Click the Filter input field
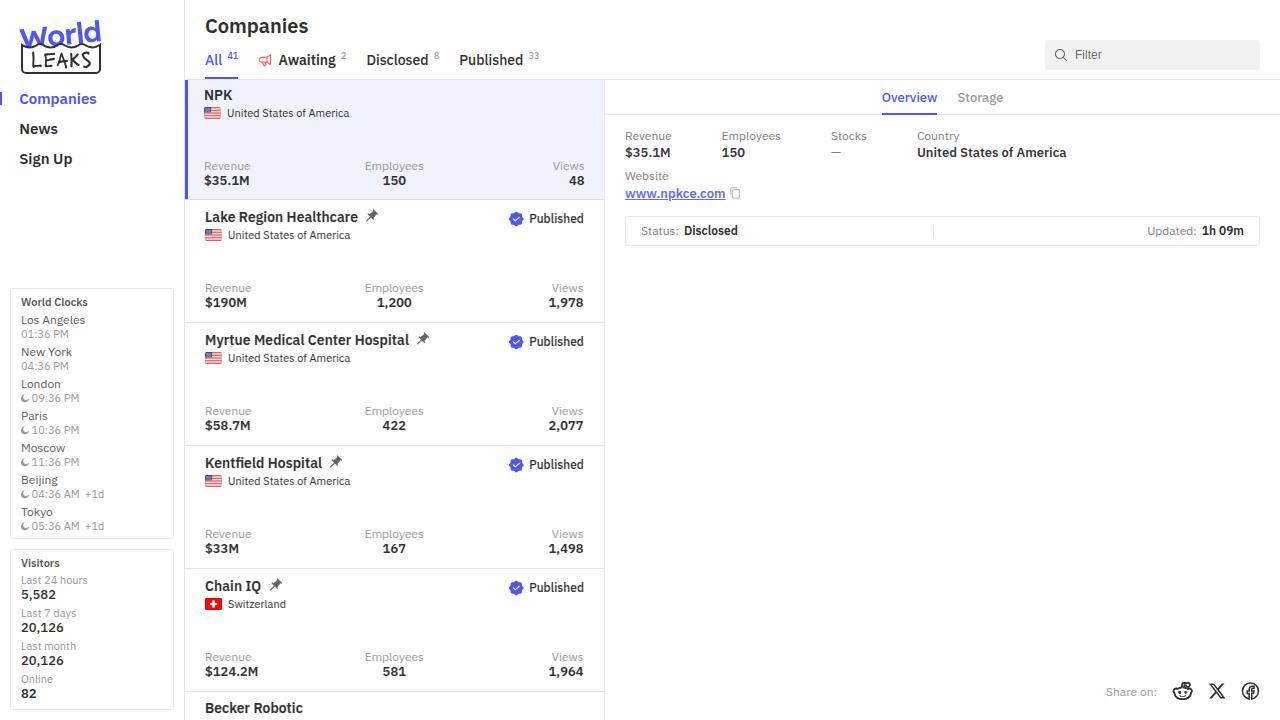The image size is (1280, 720). coord(1152,55)
